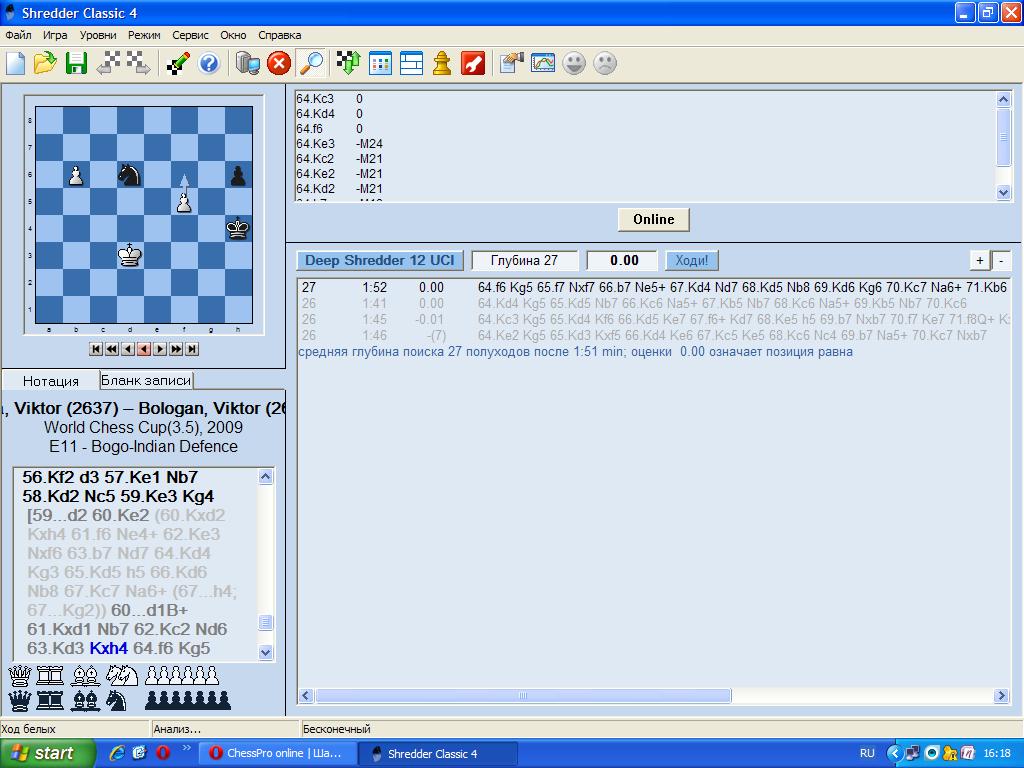Image resolution: width=1024 pixels, height=768 pixels.
Task: Click the flip board green arrows icon
Action: (348, 64)
